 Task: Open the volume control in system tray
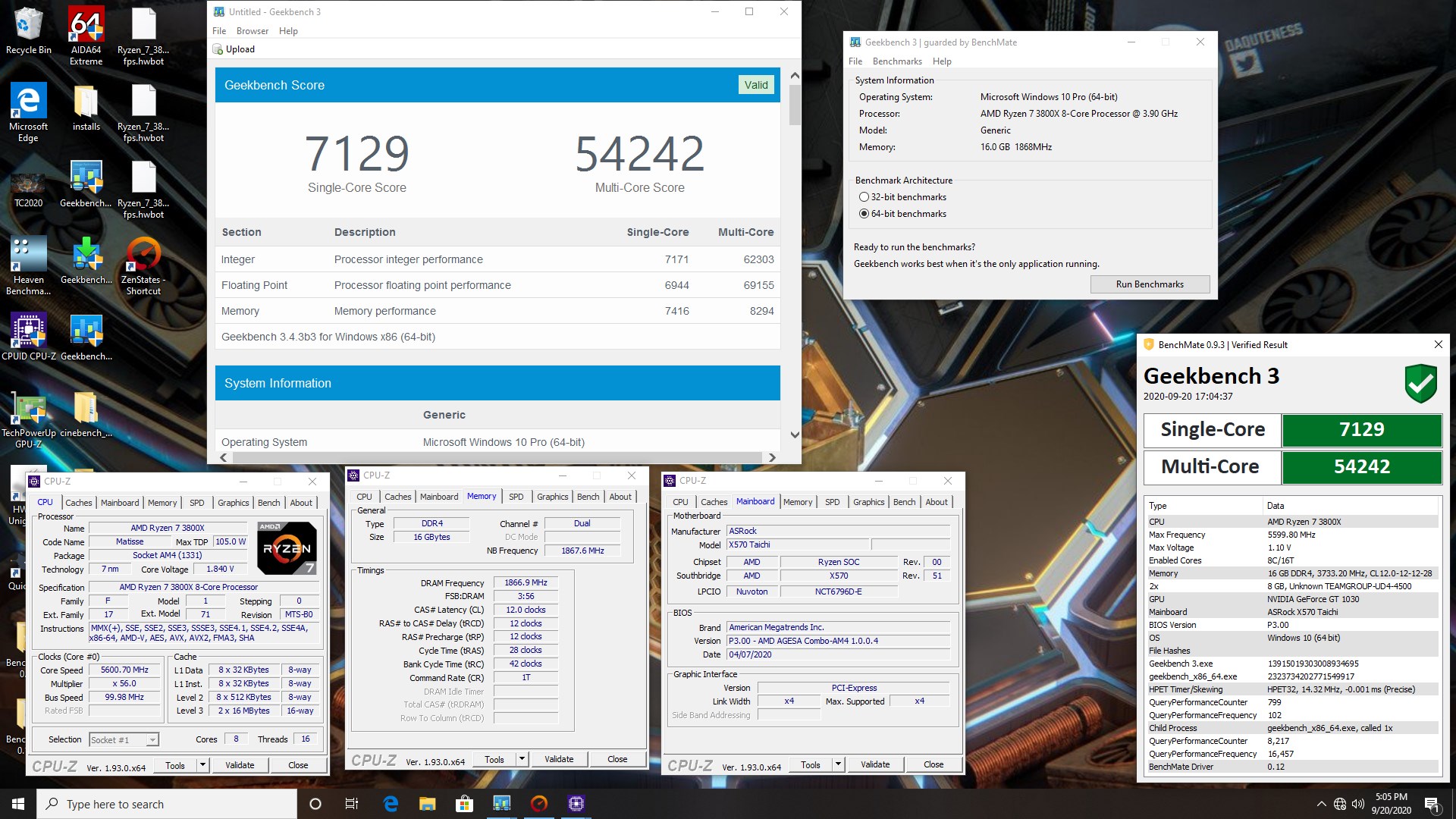(1357, 804)
